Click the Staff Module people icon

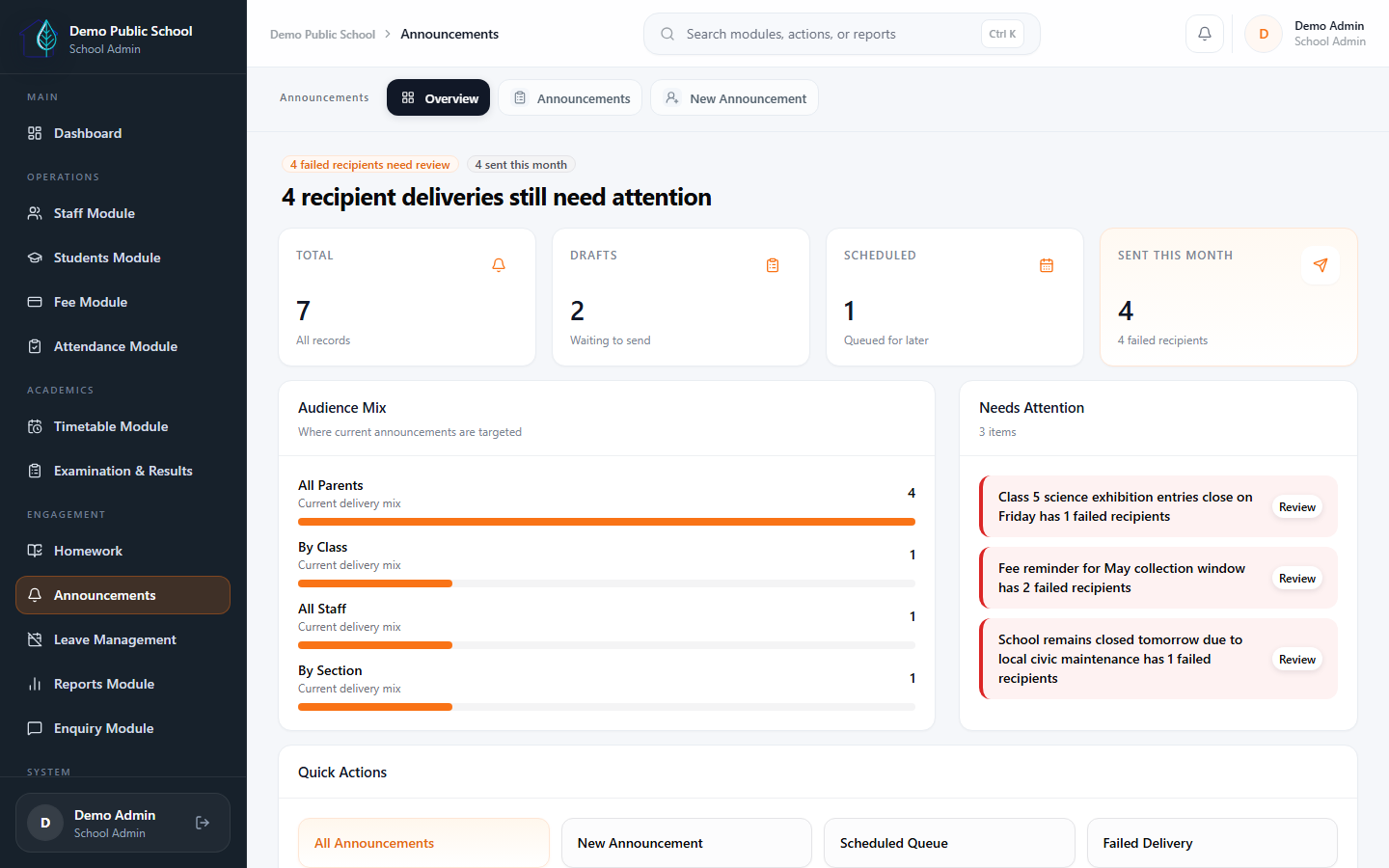coord(35,213)
